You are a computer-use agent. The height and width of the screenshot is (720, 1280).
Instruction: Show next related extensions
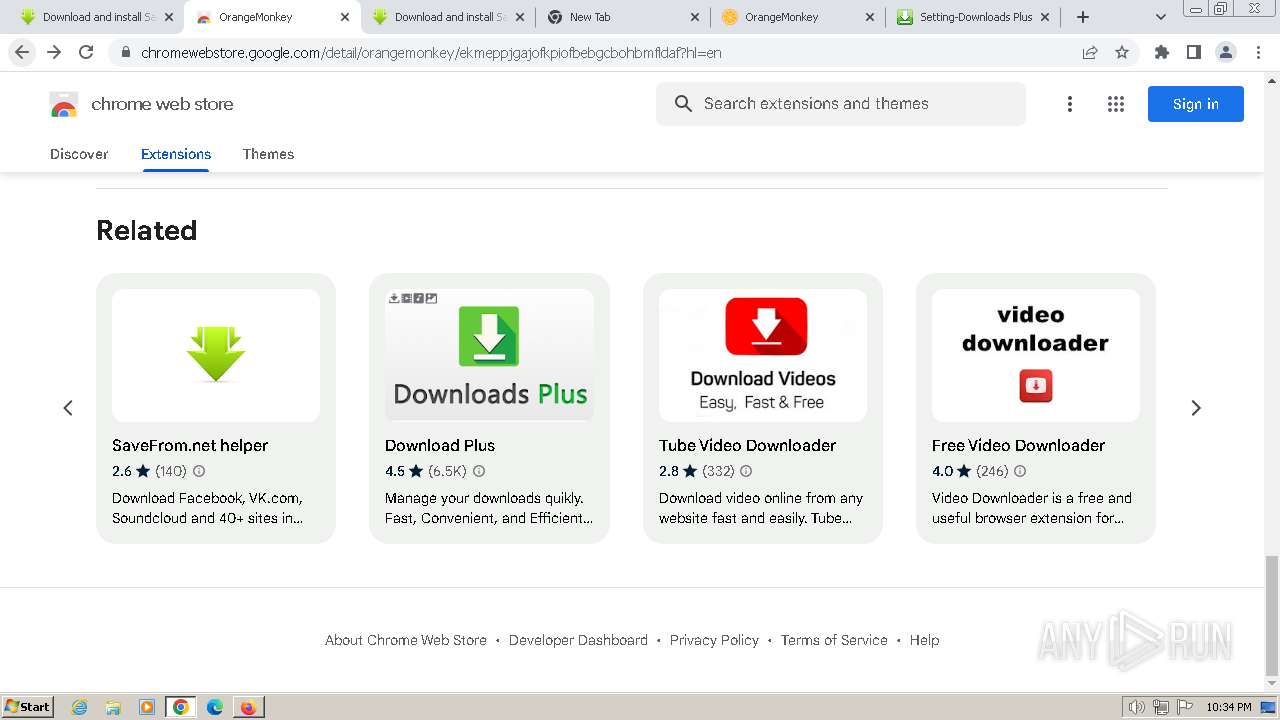point(1196,408)
